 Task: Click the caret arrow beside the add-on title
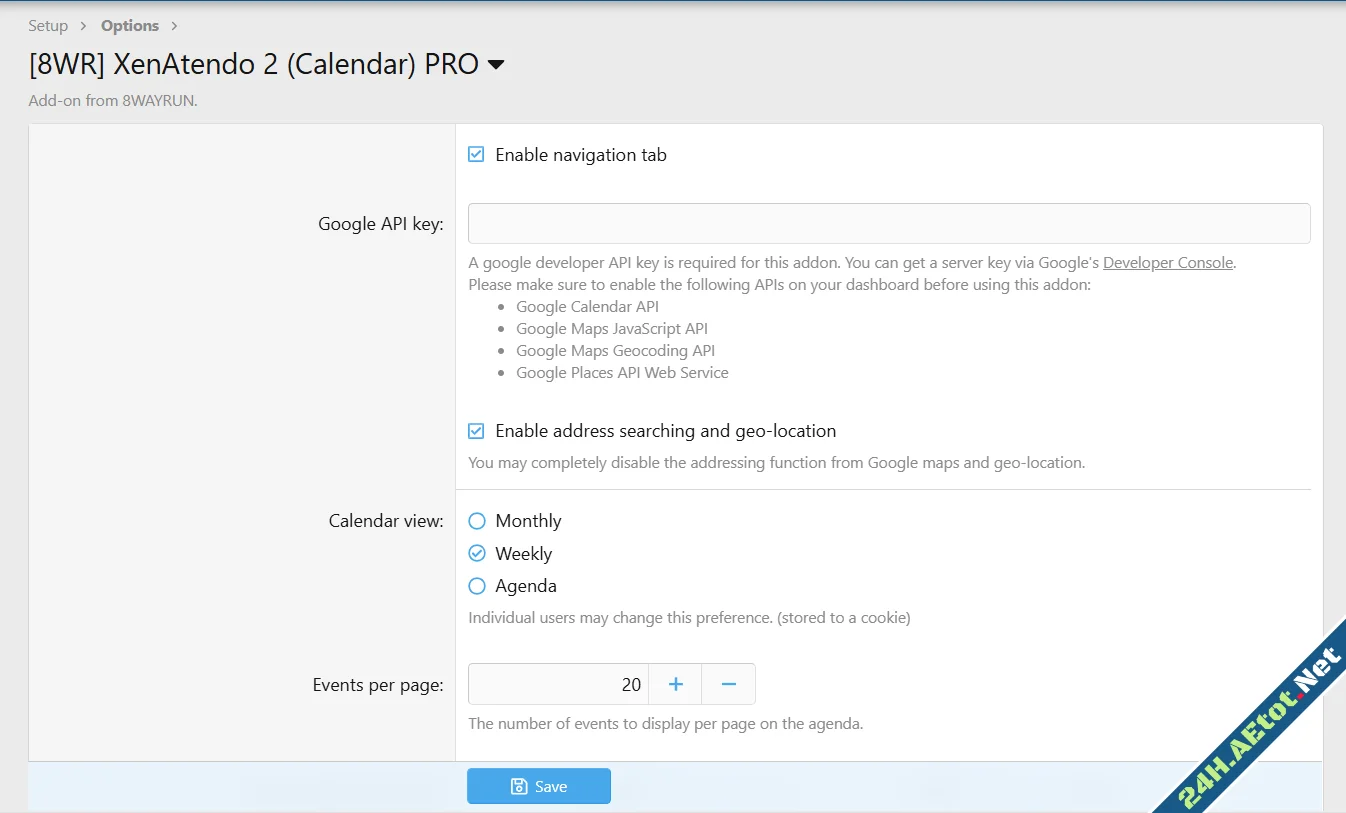(x=496, y=65)
